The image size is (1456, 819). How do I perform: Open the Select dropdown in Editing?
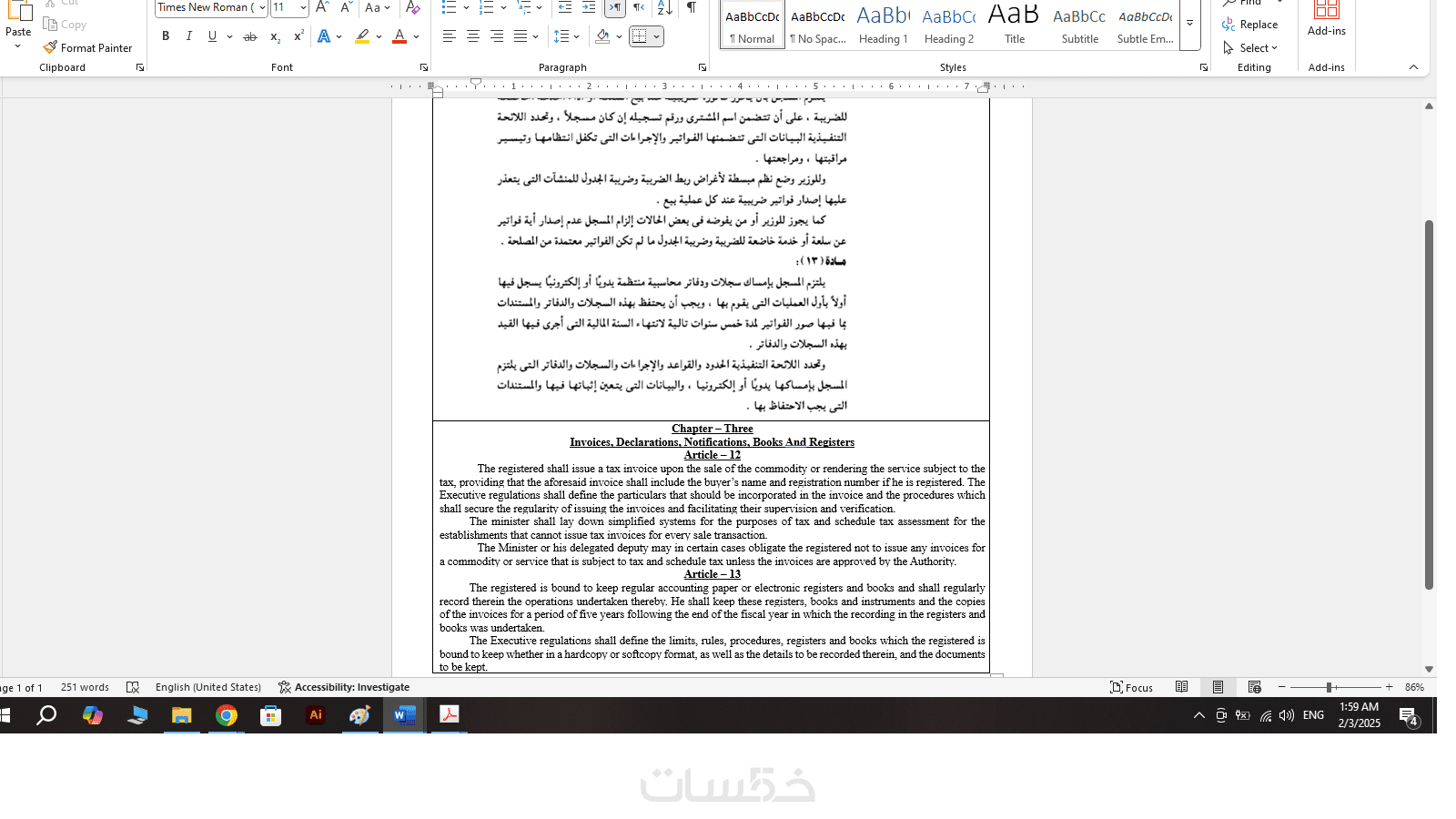tap(1250, 47)
